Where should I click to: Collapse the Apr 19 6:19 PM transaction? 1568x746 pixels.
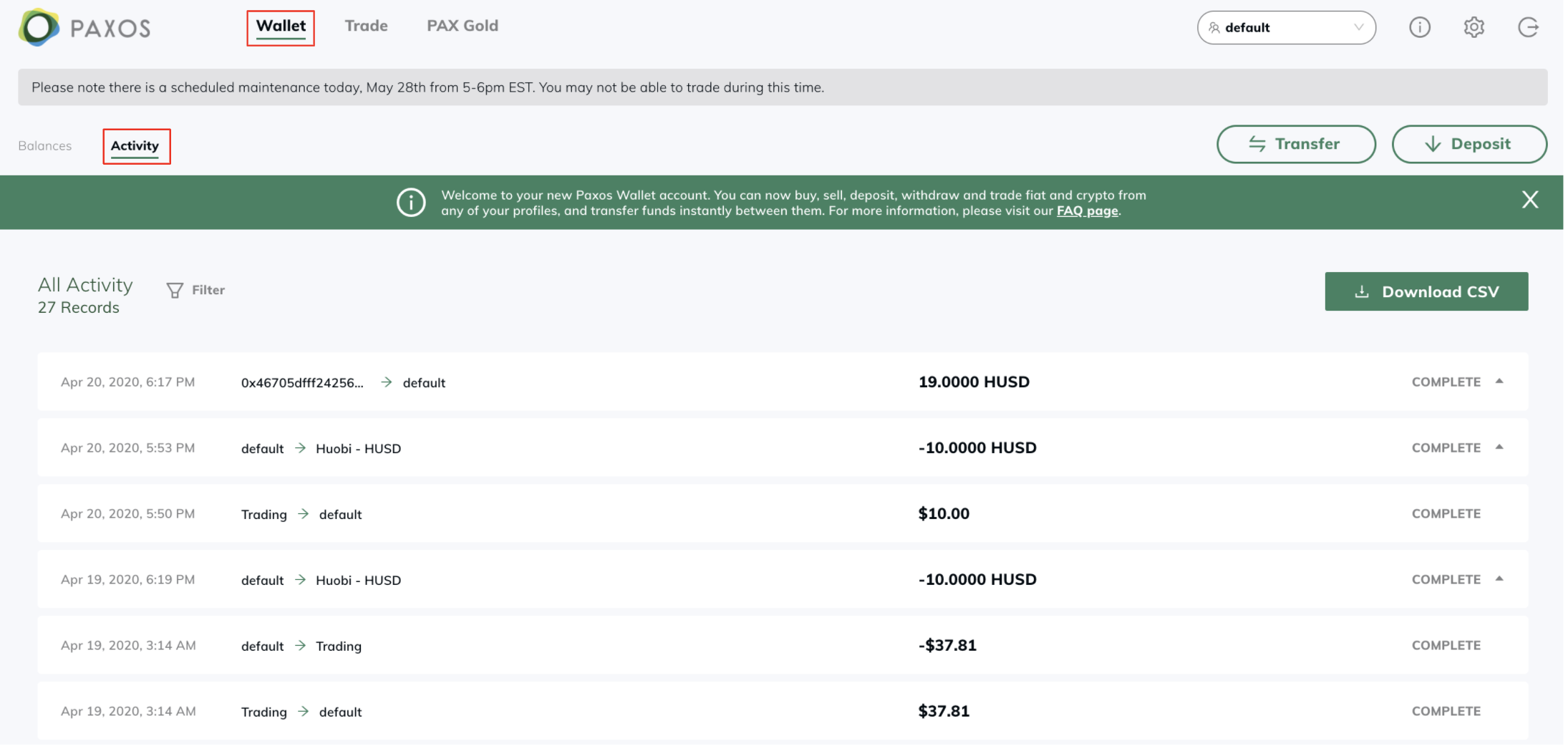pyautogui.click(x=1499, y=579)
